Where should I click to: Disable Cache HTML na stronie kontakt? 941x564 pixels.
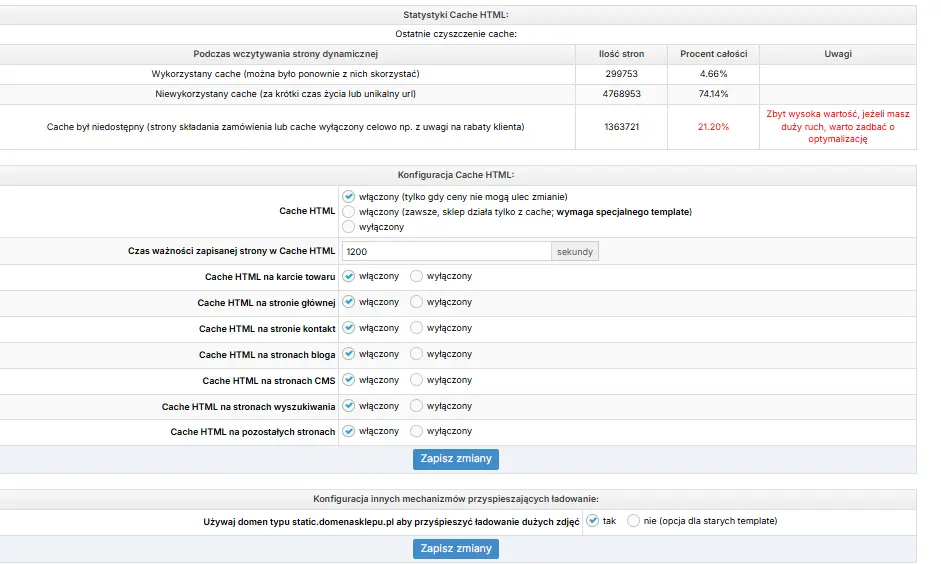(417, 328)
